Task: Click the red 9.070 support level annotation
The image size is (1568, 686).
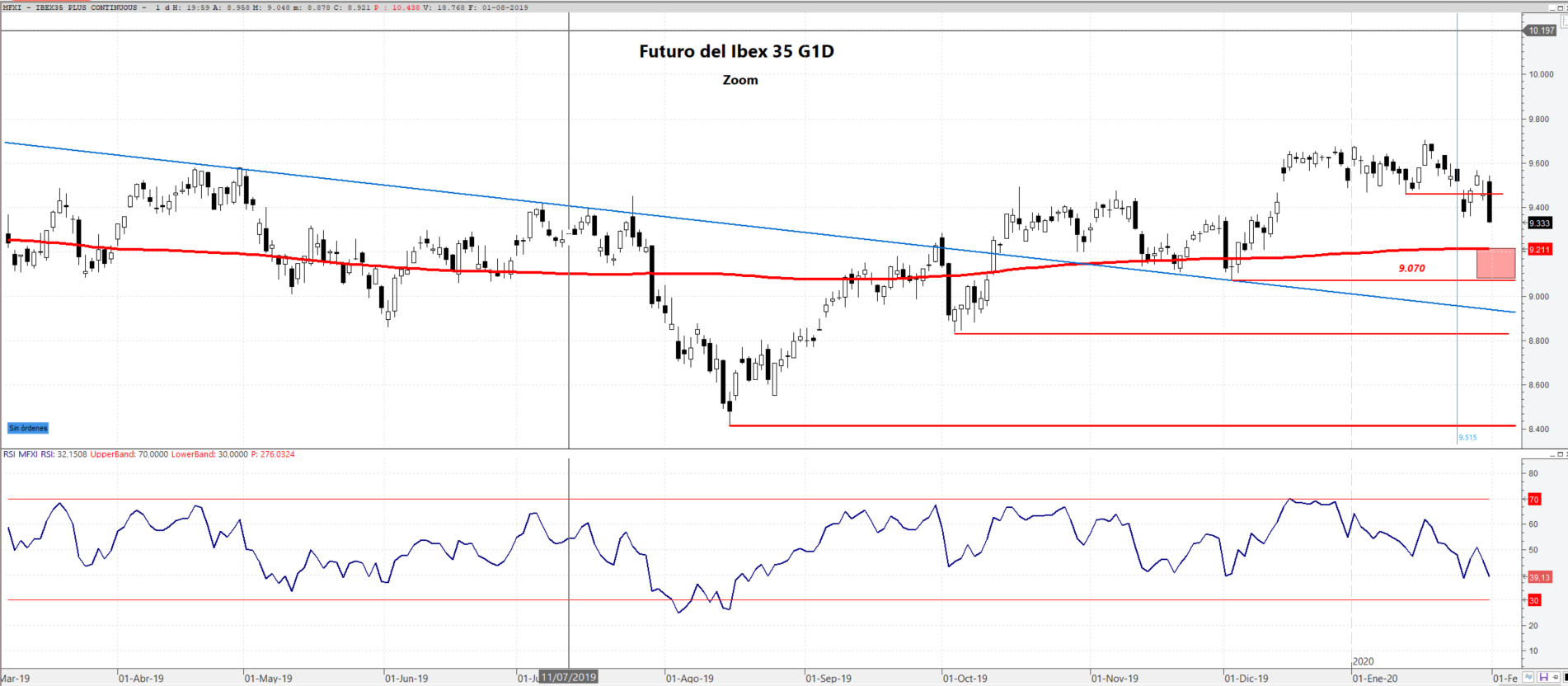Action: 1411,268
